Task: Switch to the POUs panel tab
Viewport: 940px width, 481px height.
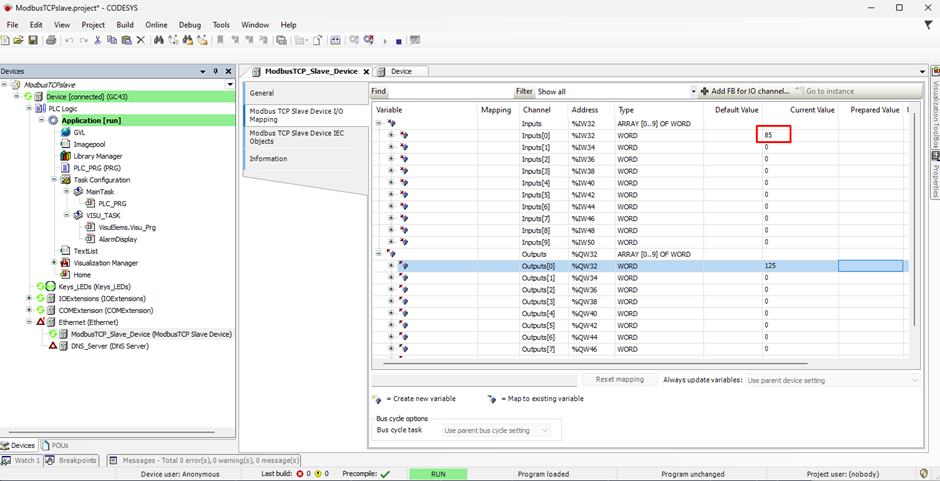Action: tap(55, 446)
